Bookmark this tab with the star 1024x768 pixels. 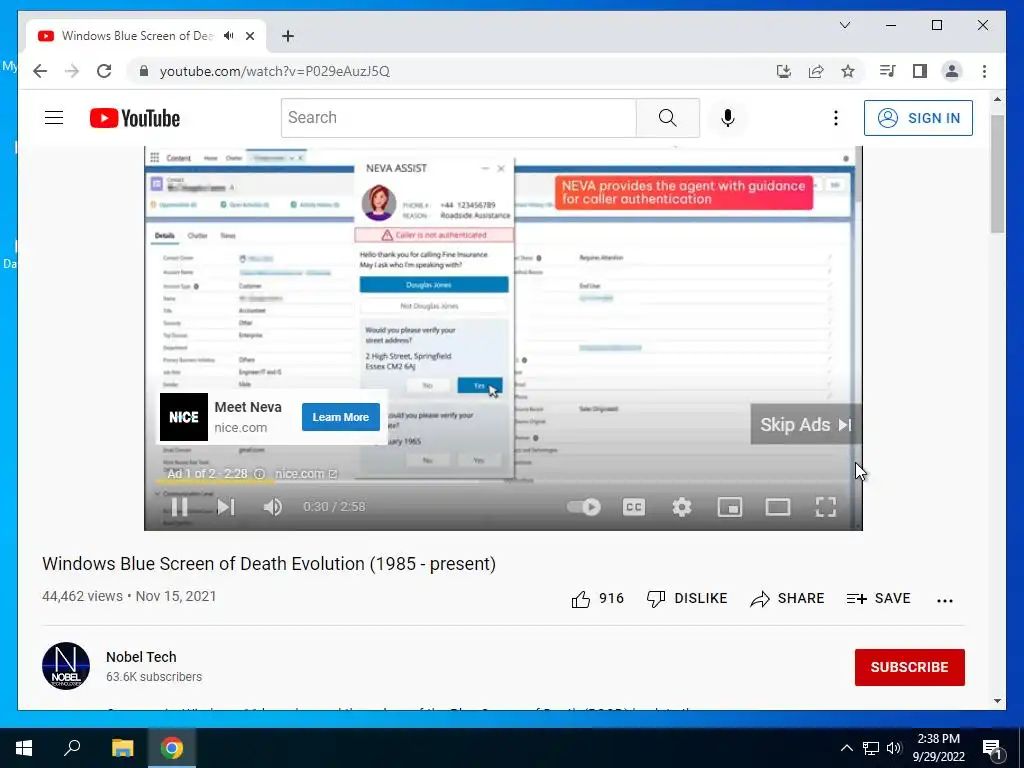(x=848, y=71)
